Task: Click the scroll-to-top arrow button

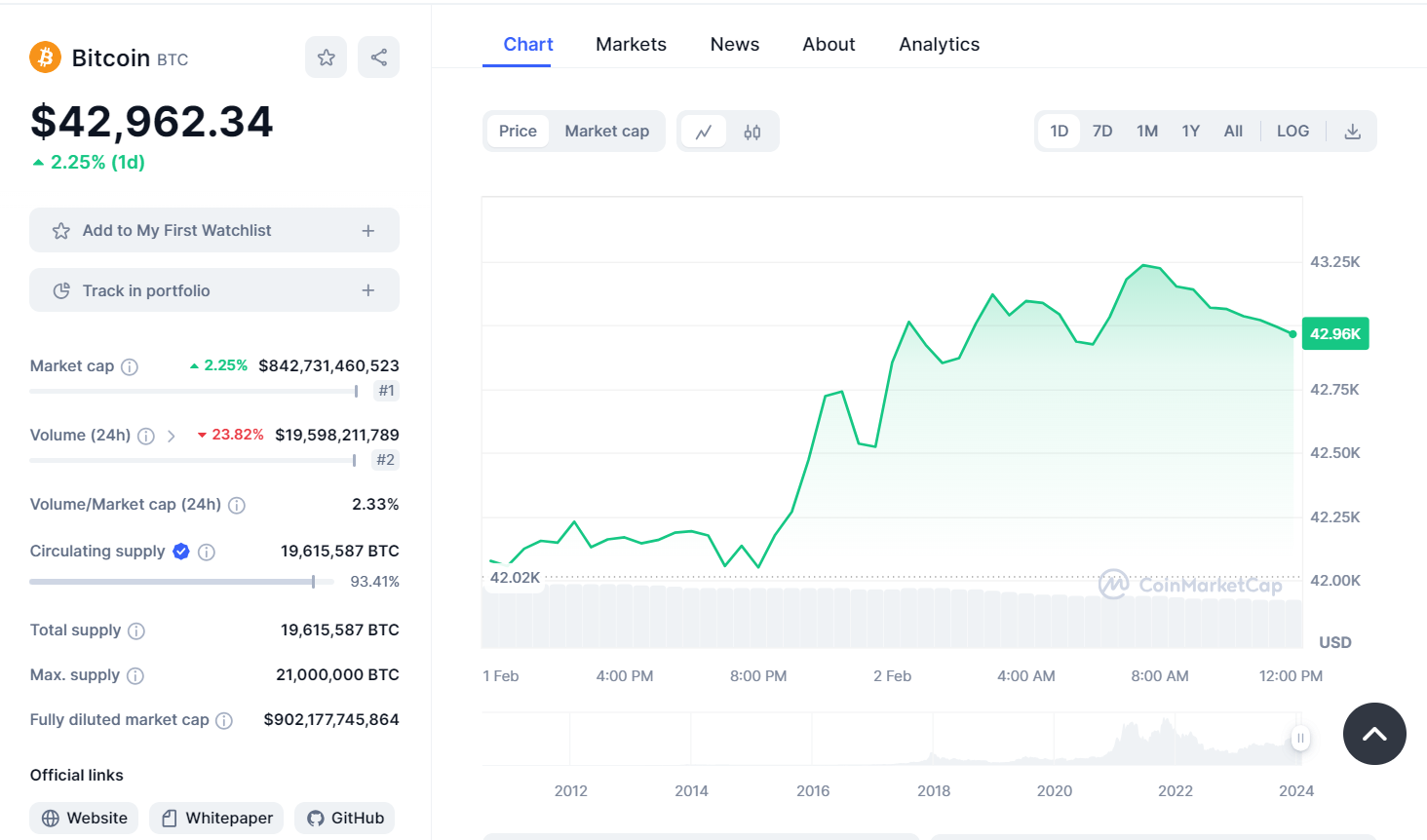Action: pos(1374,734)
